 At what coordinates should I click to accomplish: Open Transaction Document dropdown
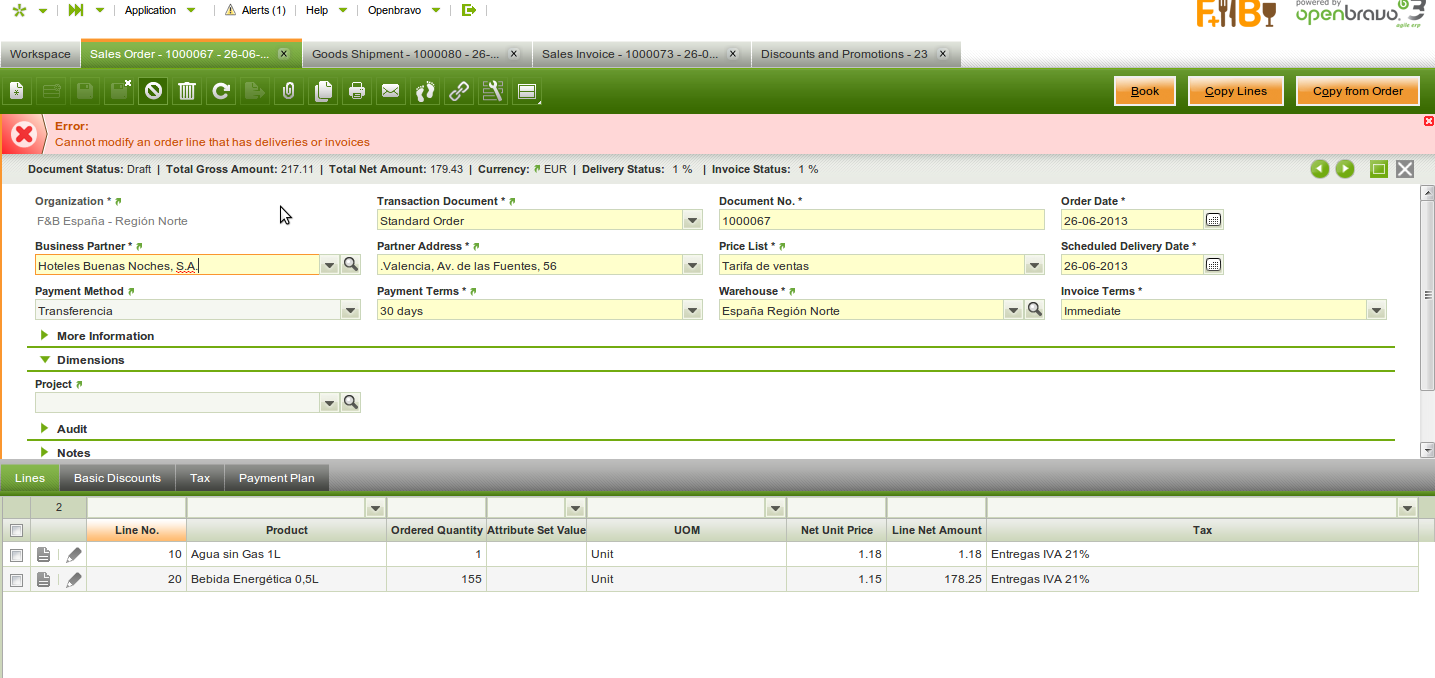point(692,220)
